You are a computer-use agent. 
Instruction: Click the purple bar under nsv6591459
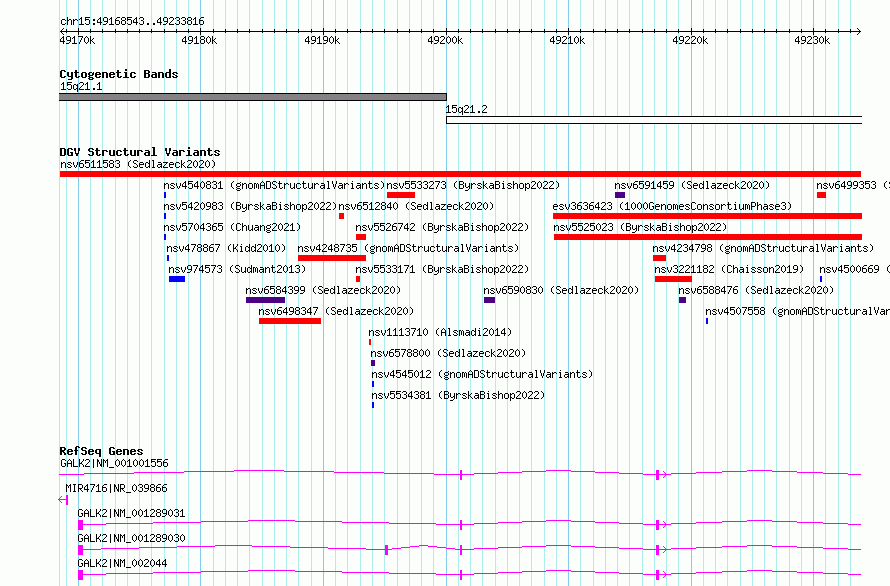620,195
